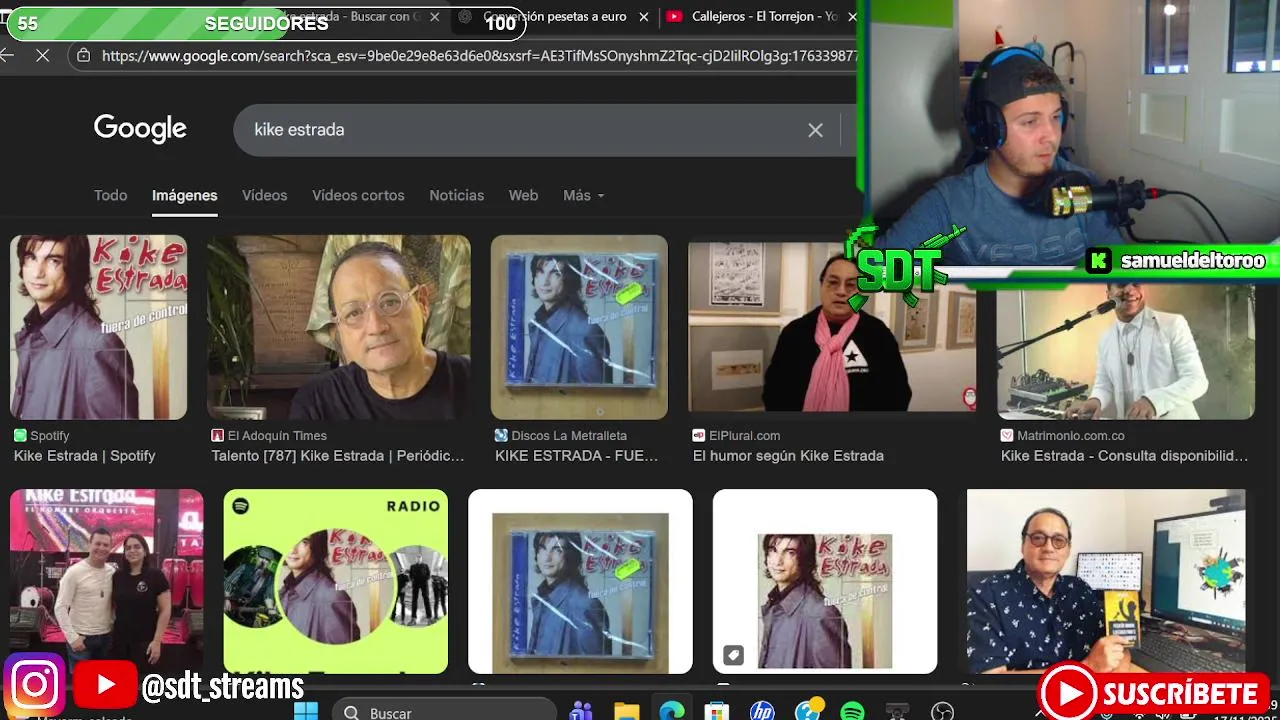
Task: Open 'El humor según Kike Estrada' link
Action: click(x=788, y=456)
